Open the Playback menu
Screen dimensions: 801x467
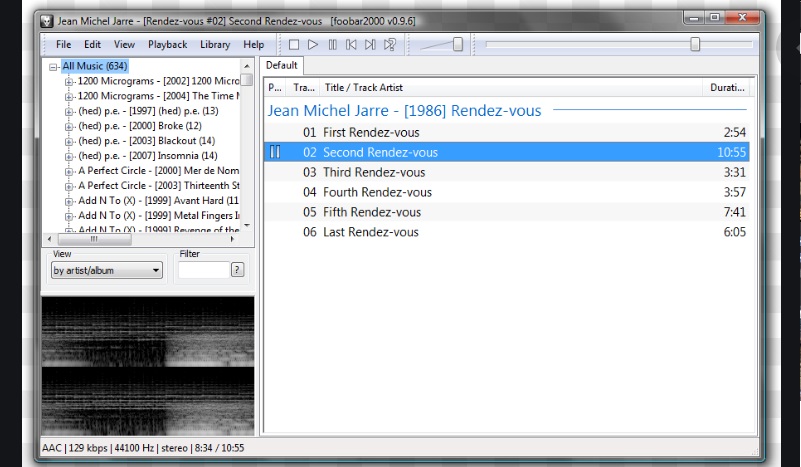167,44
